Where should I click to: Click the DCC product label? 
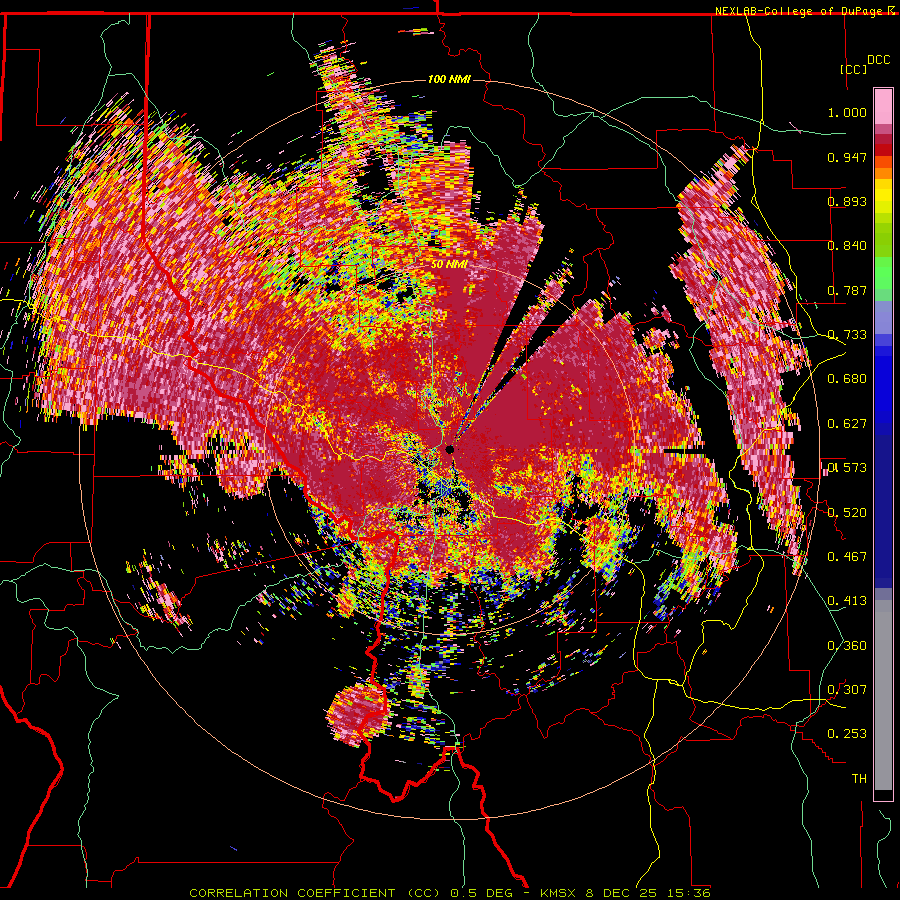(x=879, y=60)
